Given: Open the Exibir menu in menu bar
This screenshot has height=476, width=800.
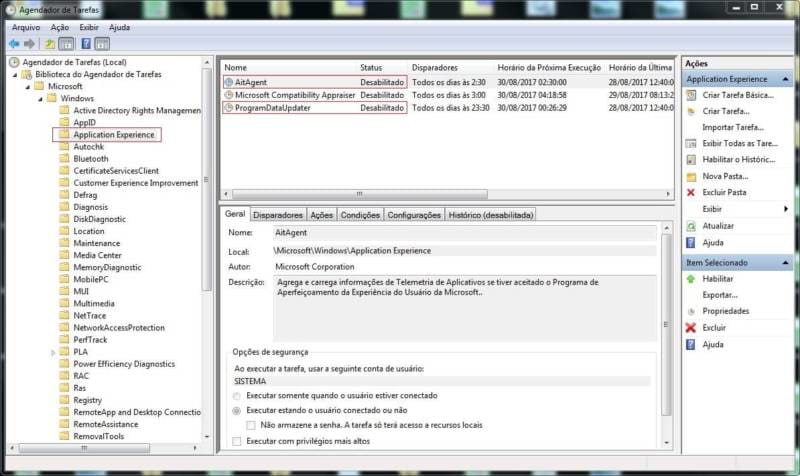Looking at the screenshot, I should (x=89, y=28).
